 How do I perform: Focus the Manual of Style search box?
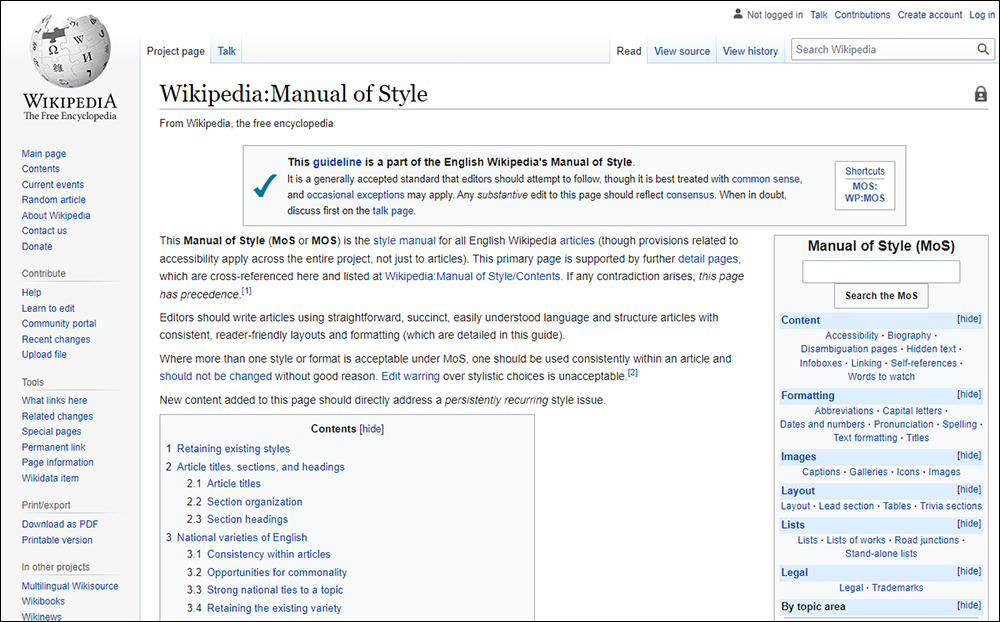tap(881, 272)
